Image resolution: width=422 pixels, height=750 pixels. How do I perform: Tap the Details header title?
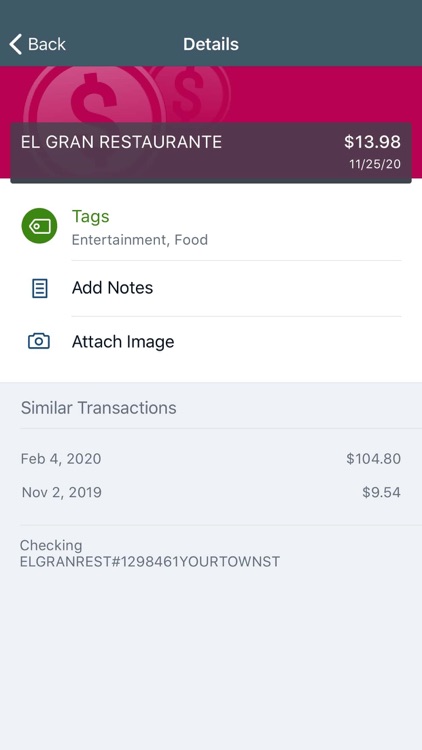point(211,44)
